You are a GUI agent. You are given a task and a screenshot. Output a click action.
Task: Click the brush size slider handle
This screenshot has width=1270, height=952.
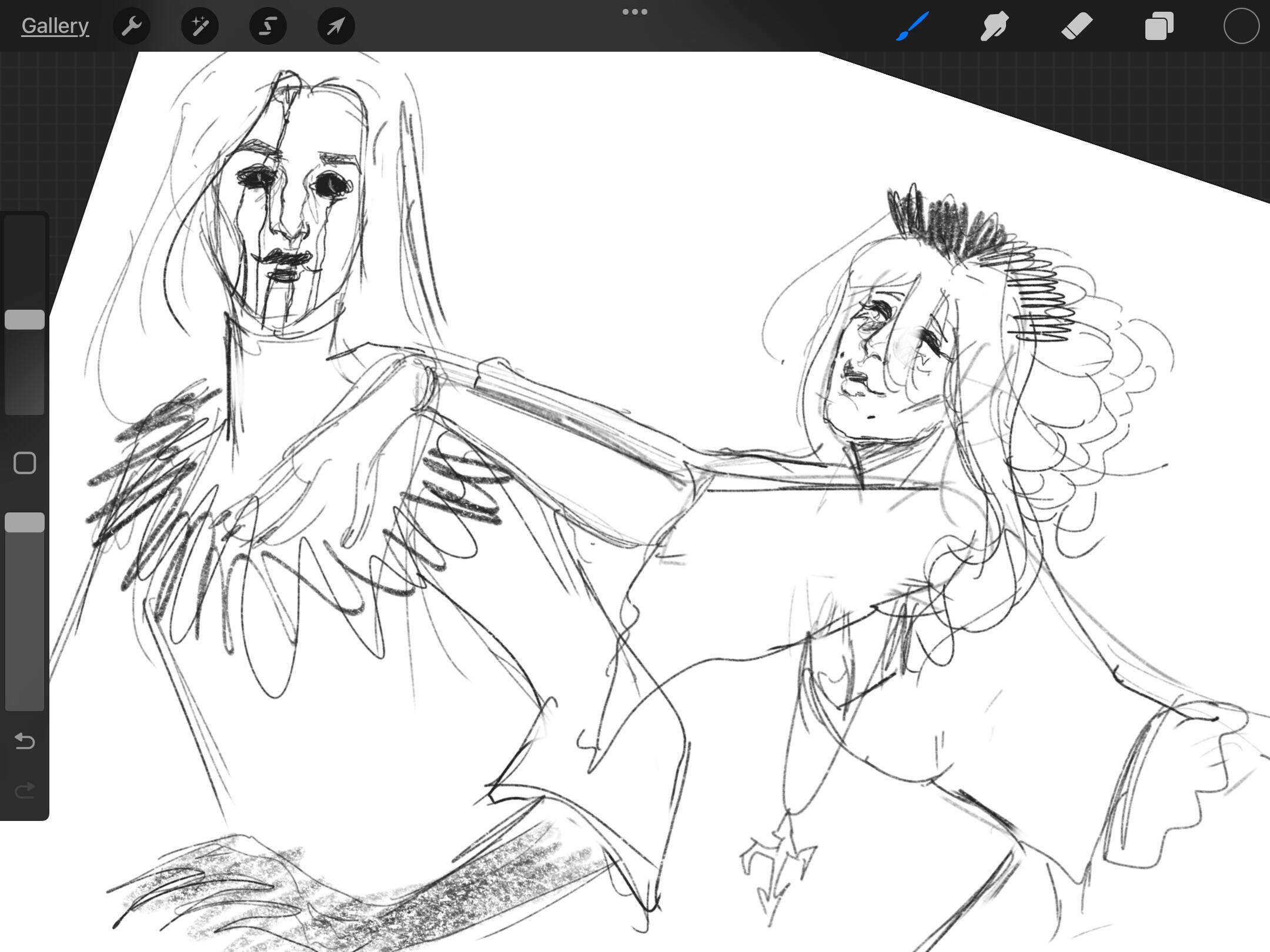click(25, 319)
